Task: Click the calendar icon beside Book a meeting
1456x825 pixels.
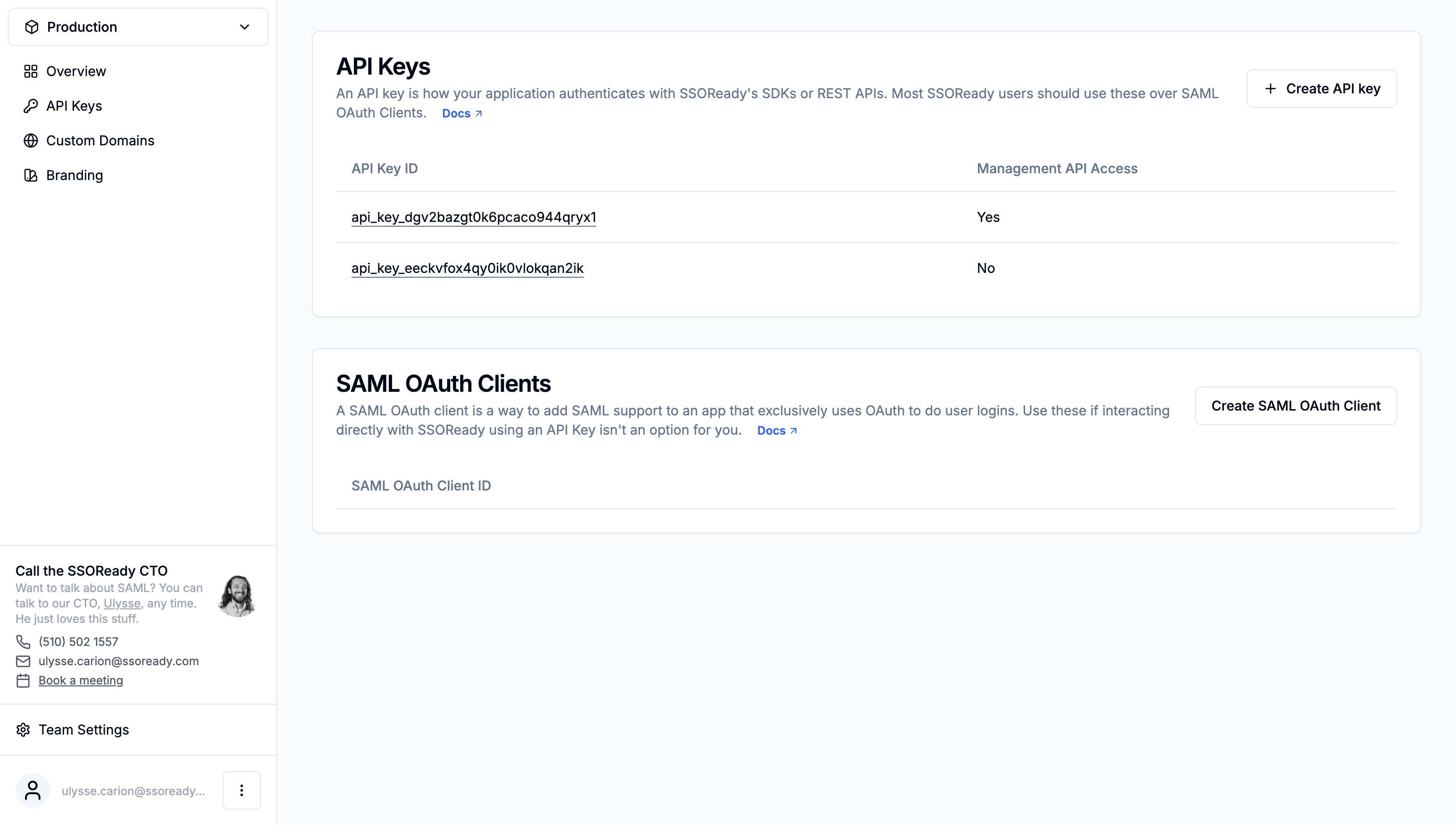Action: [x=23, y=681]
